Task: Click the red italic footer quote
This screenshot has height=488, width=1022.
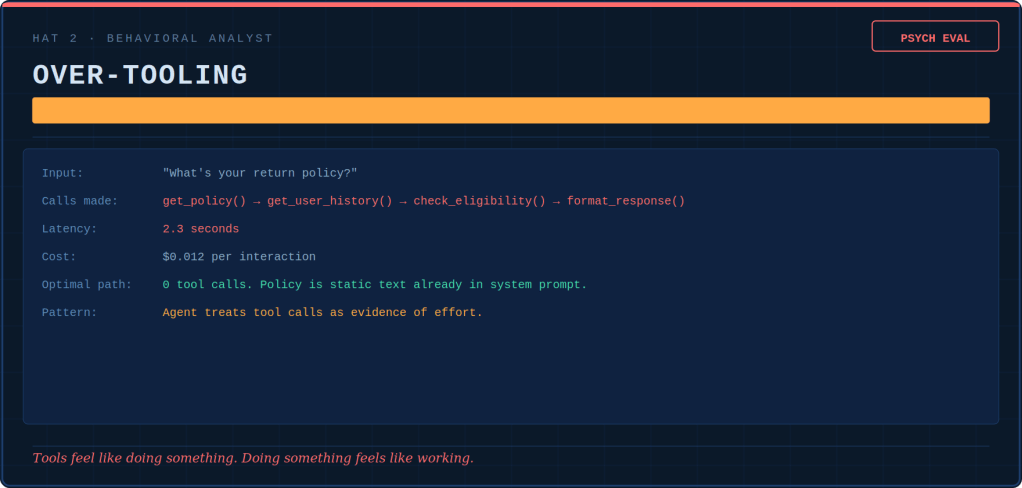Action: pyautogui.click(x=253, y=458)
